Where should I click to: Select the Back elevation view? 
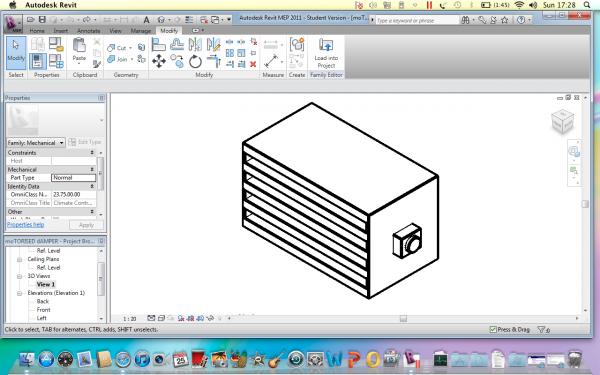[43, 301]
